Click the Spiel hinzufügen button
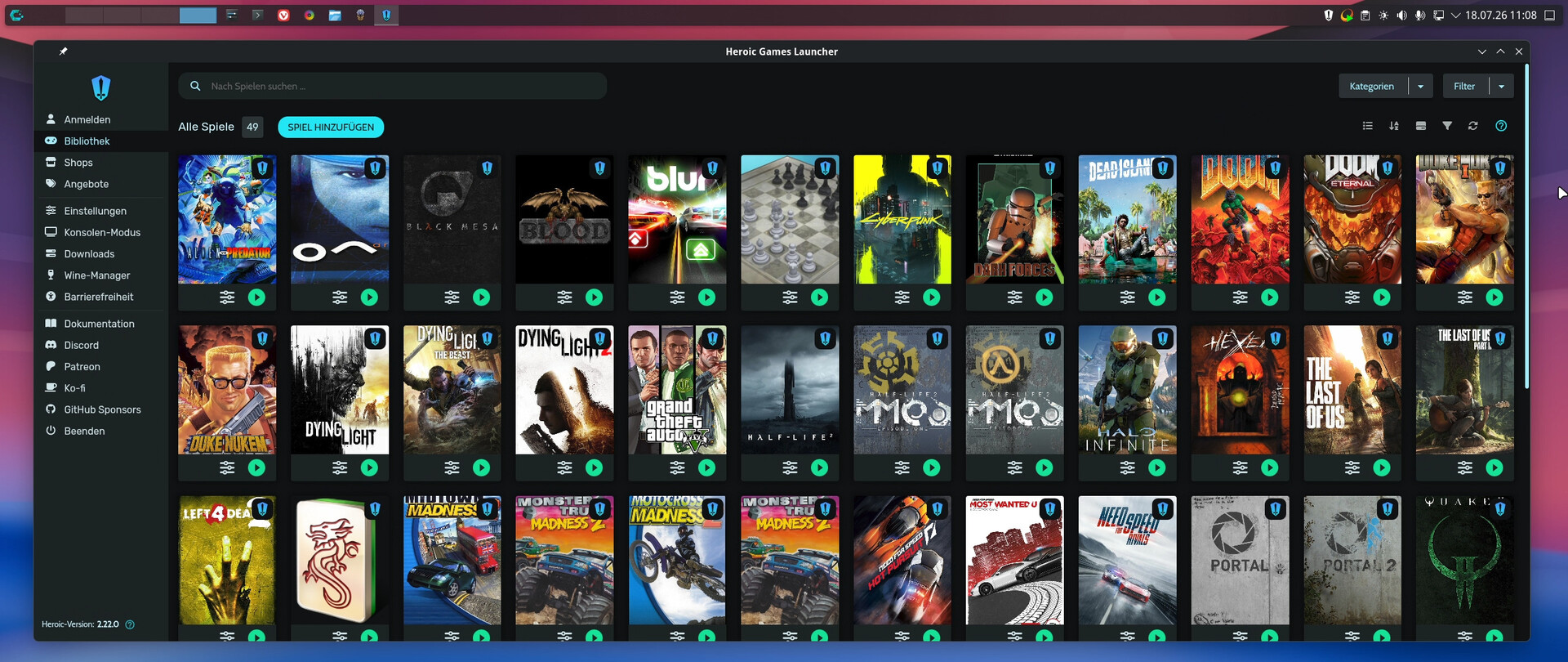The height and width of the screenshot is (662, 1568). pos(331,127)
